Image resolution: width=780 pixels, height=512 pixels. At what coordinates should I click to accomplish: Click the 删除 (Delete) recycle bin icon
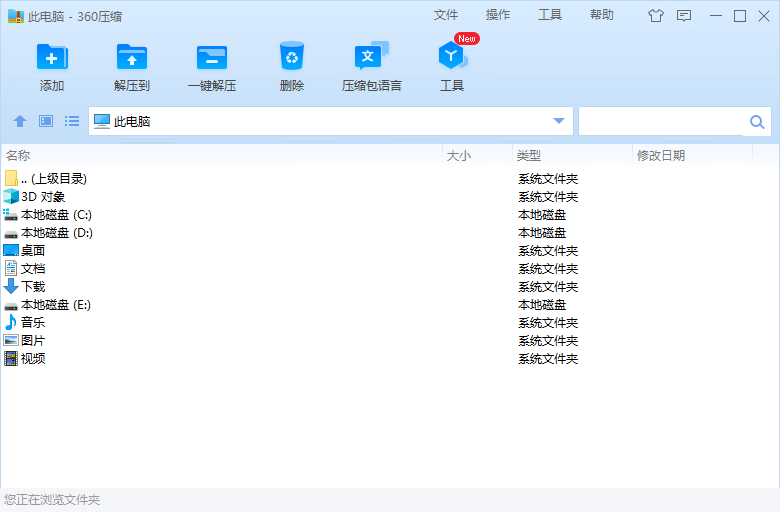[x=292, y=56]
